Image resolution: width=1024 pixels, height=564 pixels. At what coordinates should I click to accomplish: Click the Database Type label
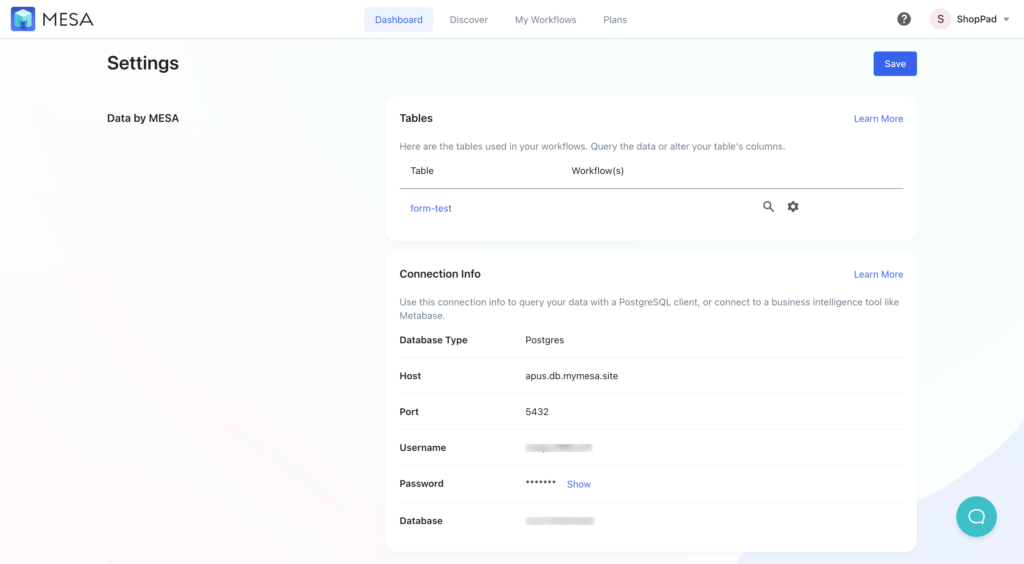434,340
